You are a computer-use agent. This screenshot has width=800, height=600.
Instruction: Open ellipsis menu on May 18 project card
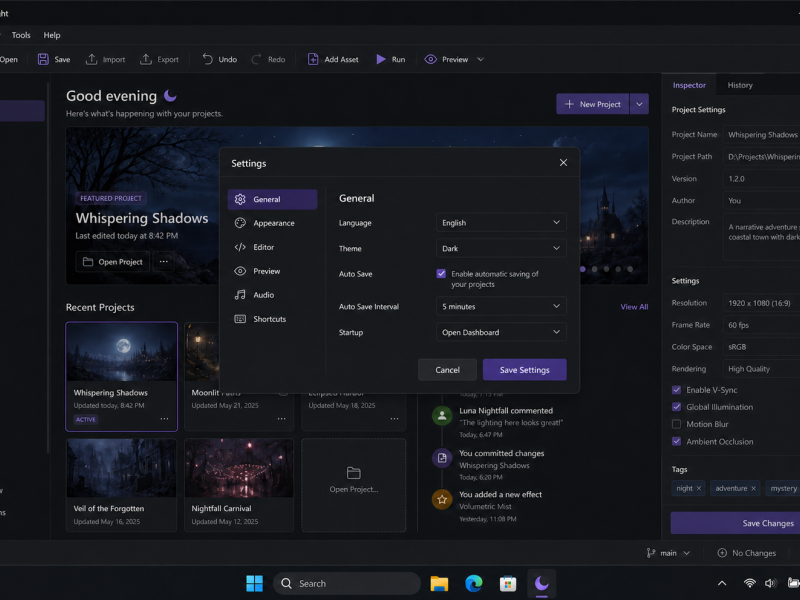click(394, 419)
